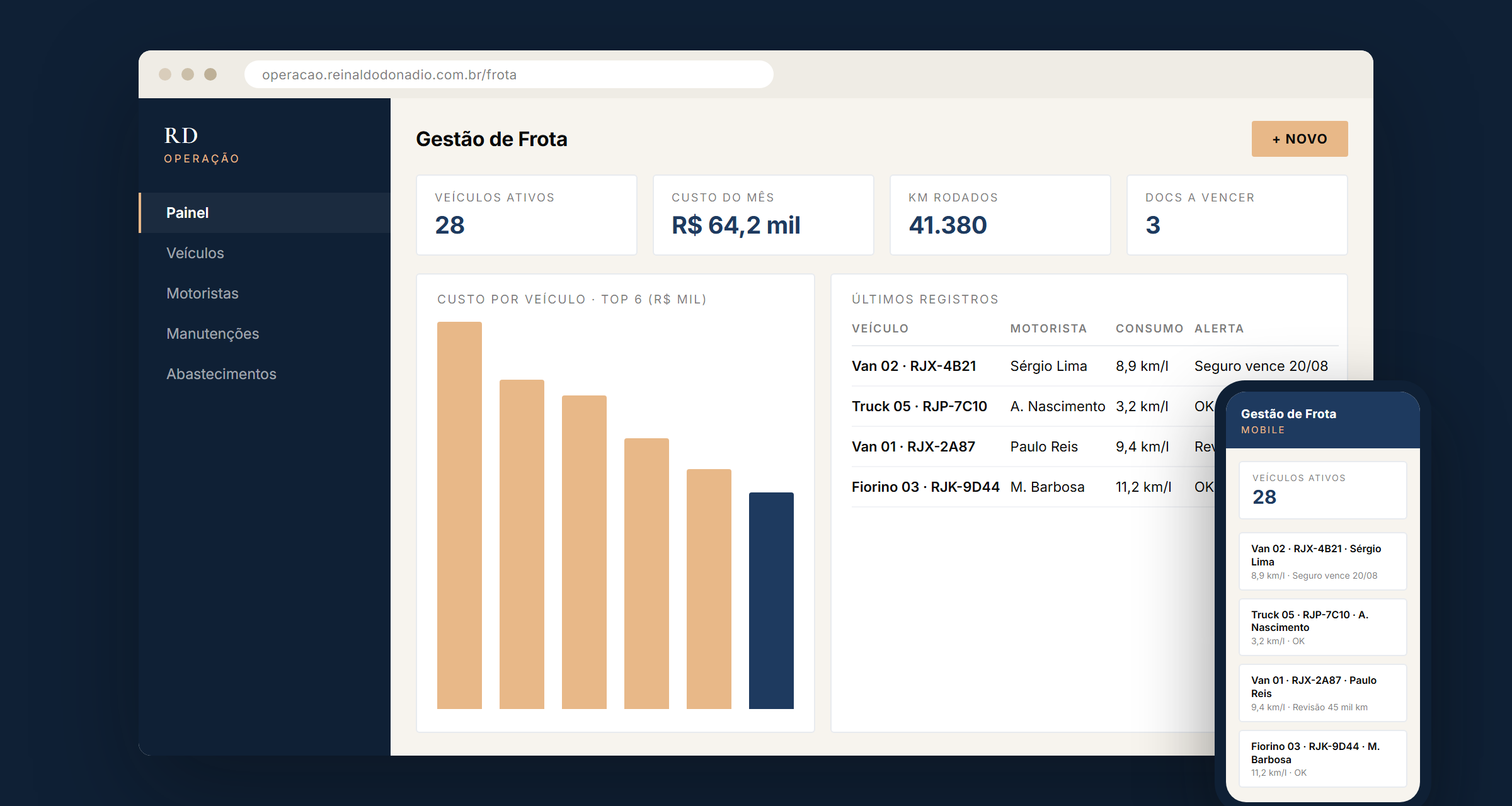Open the Painel menu item
The height and width of the screenshot is (806, 1512).
pyautogui.click(x=265, y=213)
